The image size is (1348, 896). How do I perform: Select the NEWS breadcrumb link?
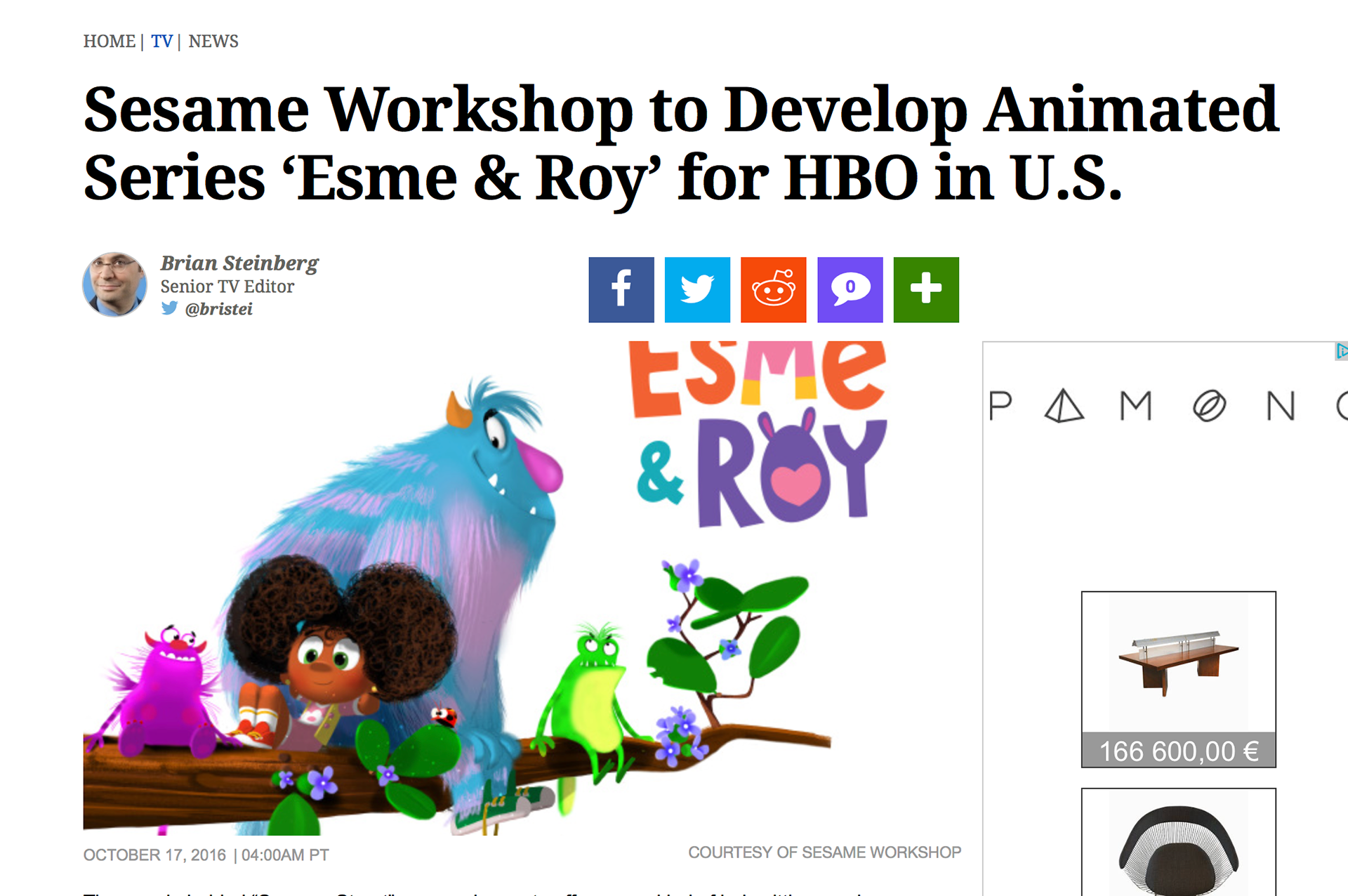213,41
